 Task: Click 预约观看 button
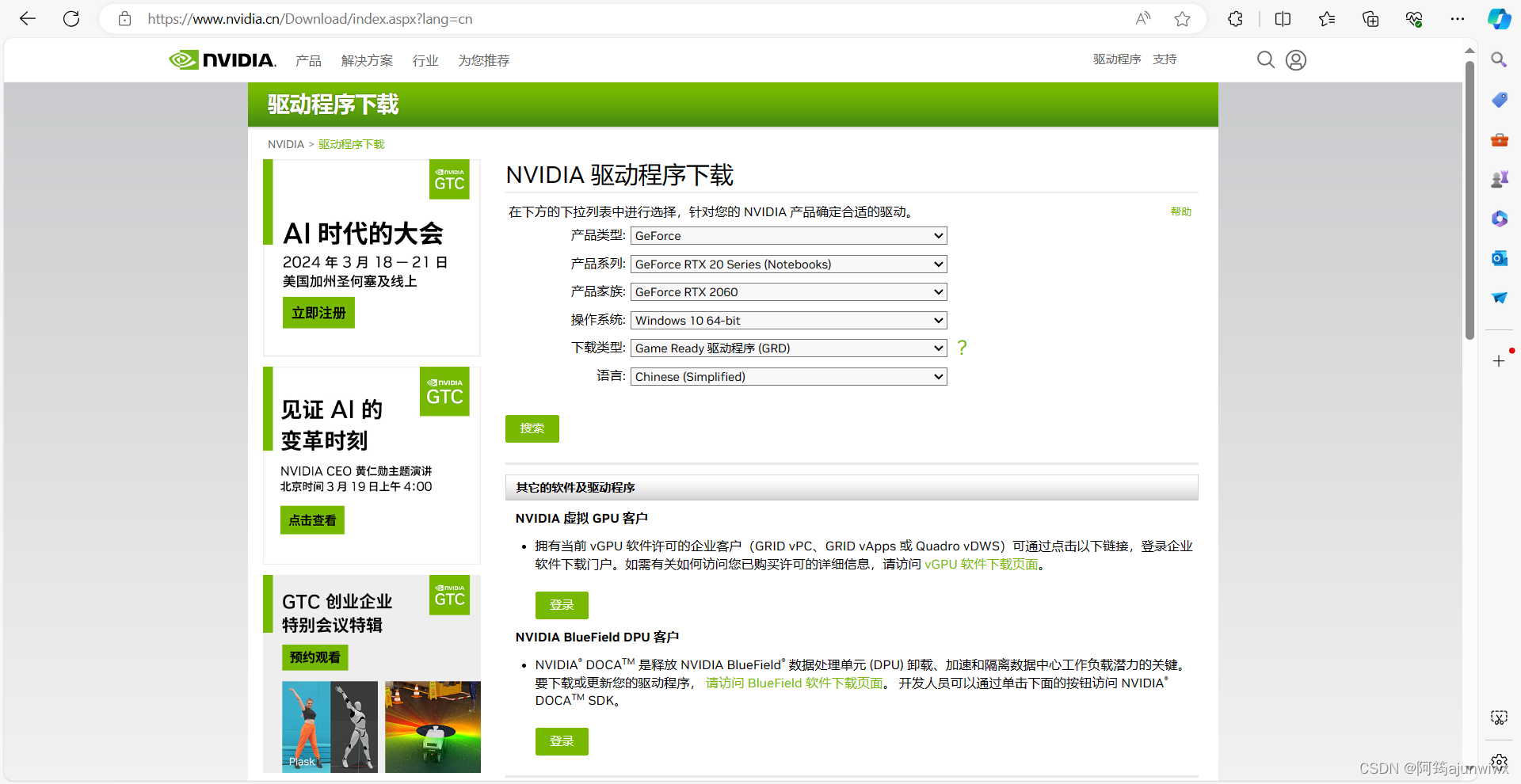pos(314,657)
